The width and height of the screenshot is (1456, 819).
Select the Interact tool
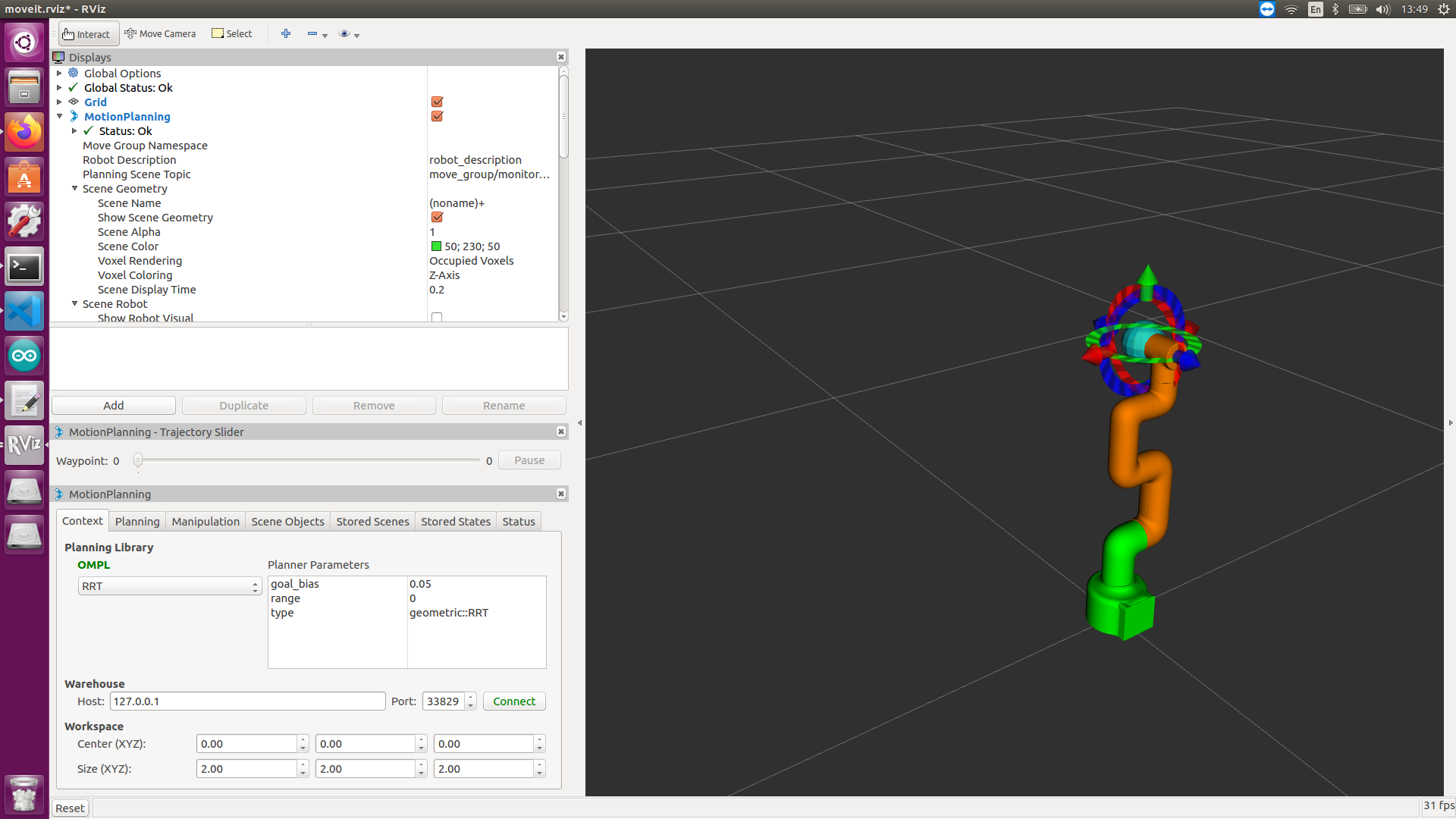[x=87, y=34]
